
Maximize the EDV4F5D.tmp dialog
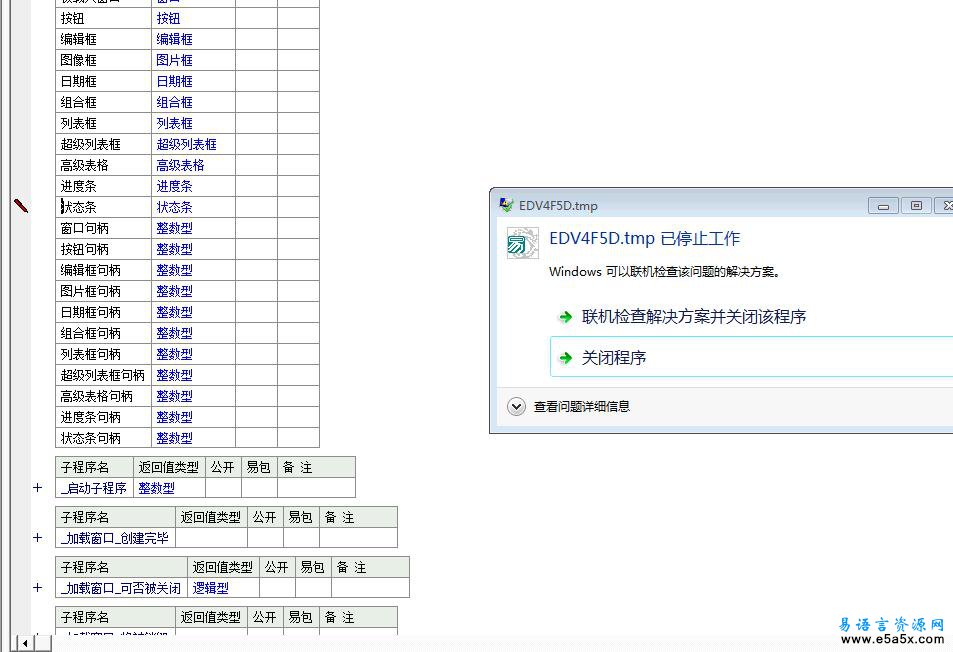pyautogui.click(x=916, y=206)
